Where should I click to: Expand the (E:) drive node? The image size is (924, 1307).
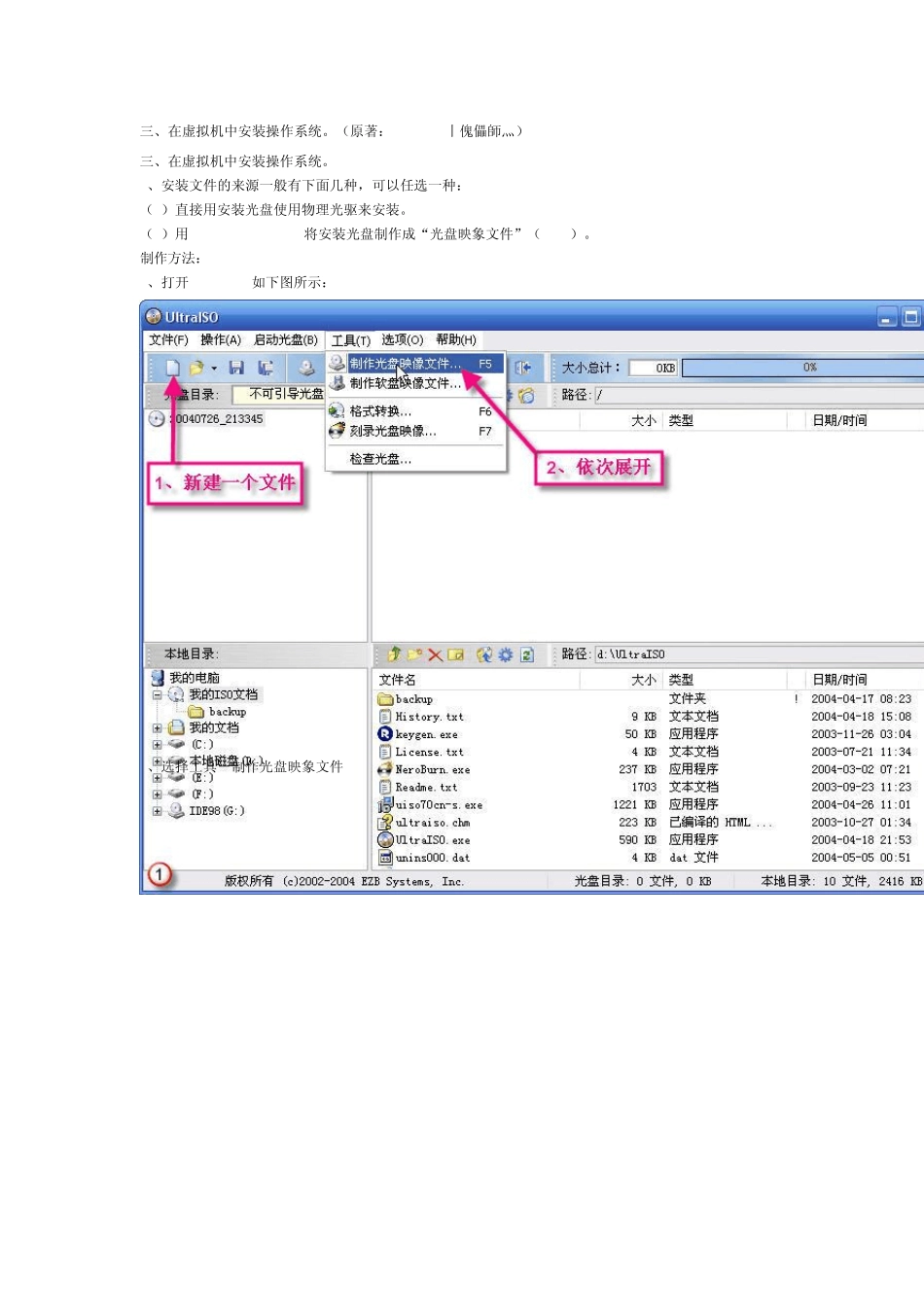point(157,778)
